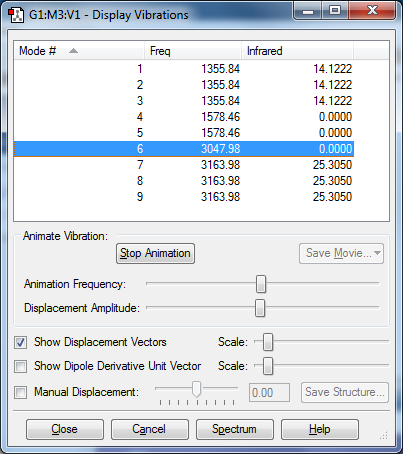Click the Cancel button

point(150,429)
